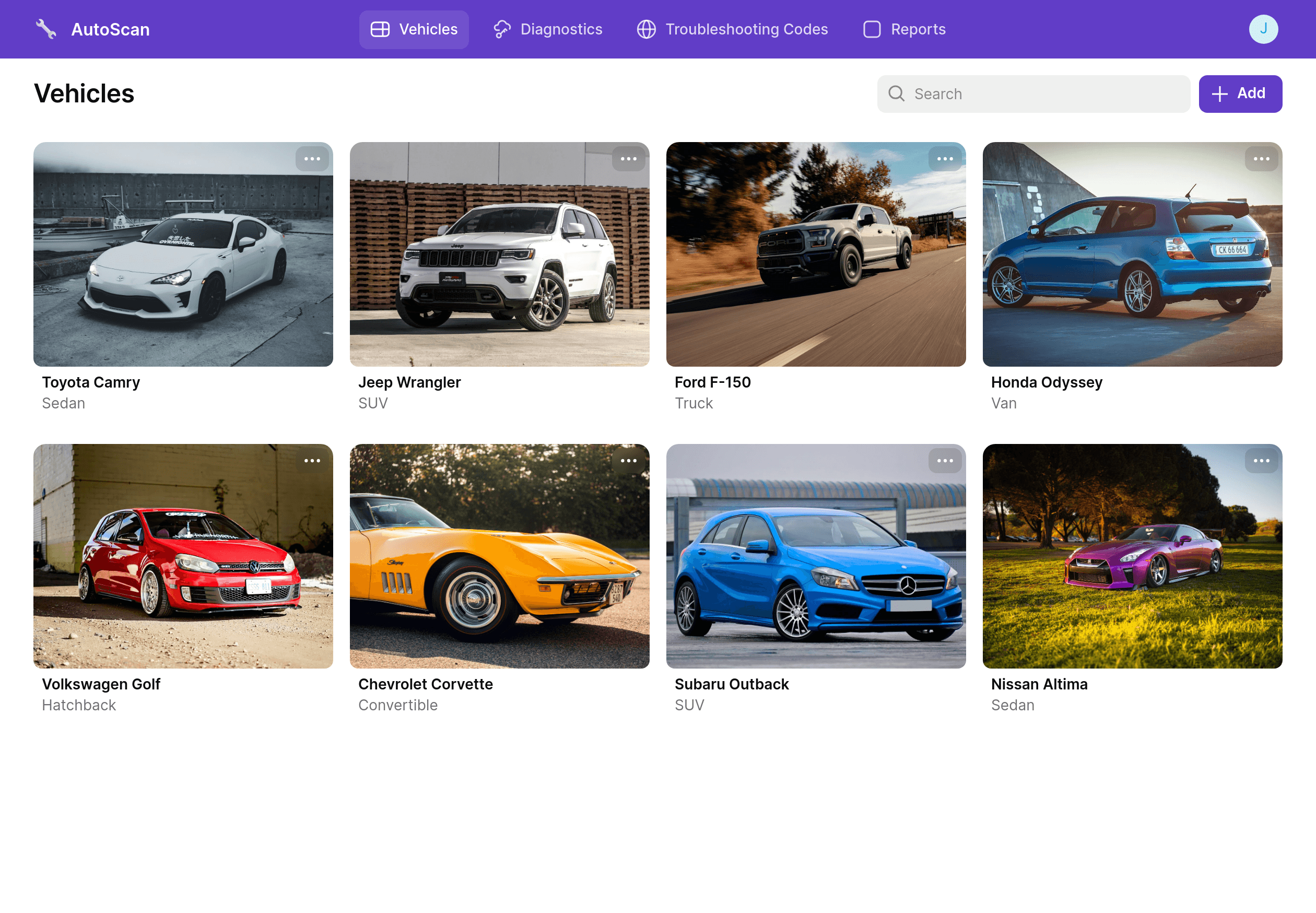Open the user avatar J menu
This screenshot has height=913, width=1316.
coord(1263,29)
